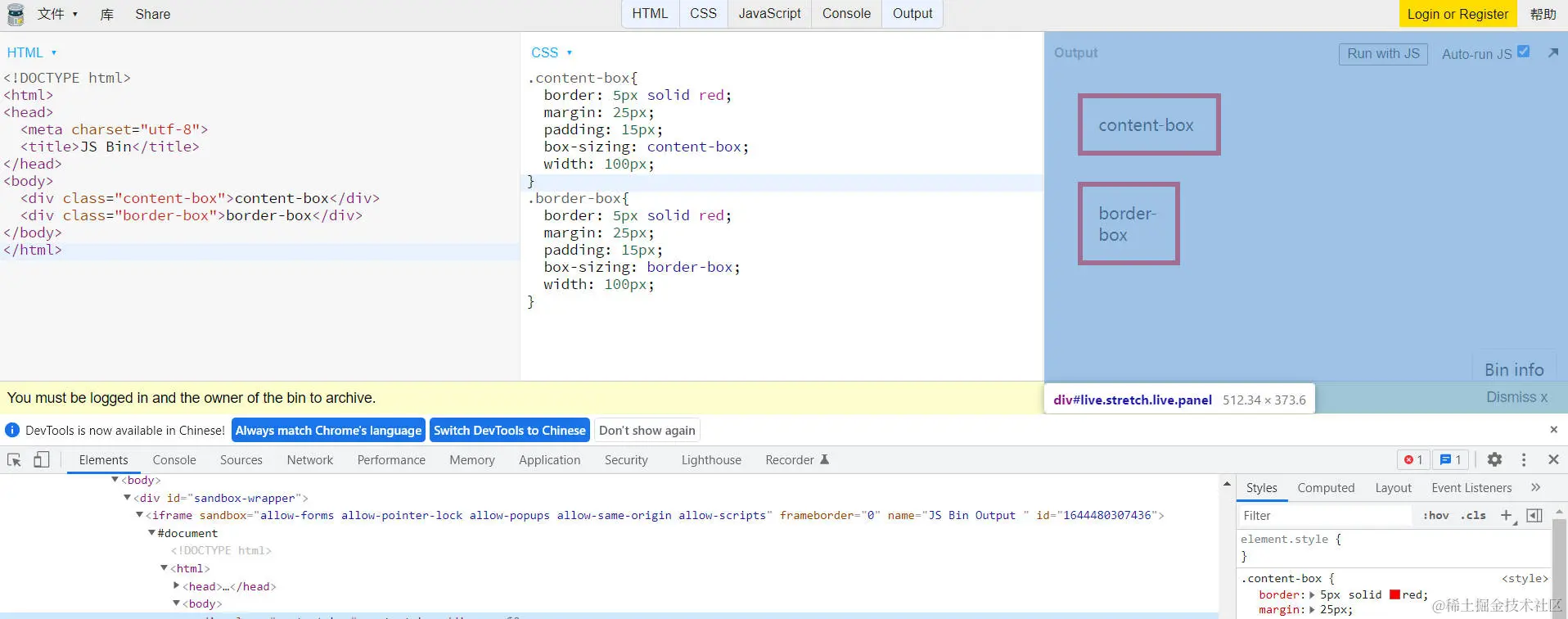
Task: Open the Application tab
Action: pyautogui.click(x=550, y=460)
